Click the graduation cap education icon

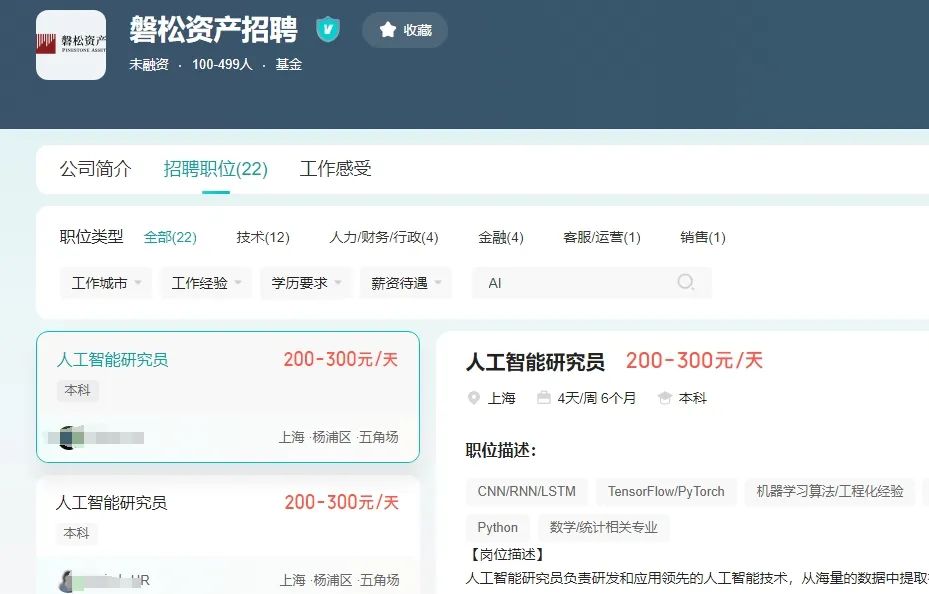[x=665, y=398]
